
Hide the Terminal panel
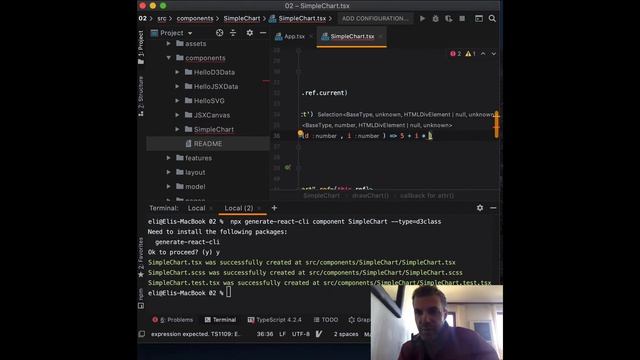pos(493,208)
